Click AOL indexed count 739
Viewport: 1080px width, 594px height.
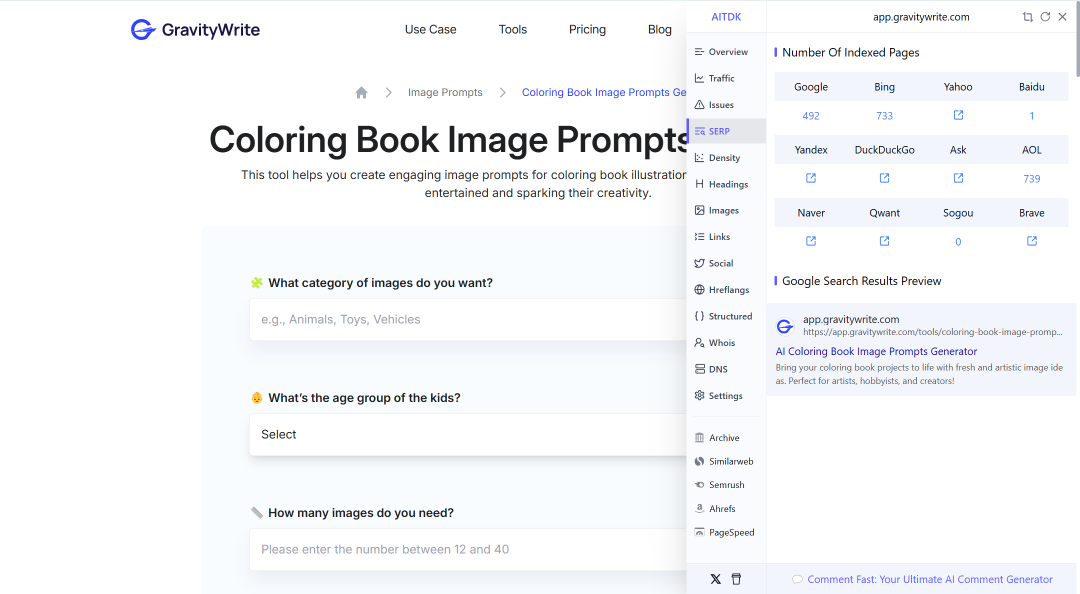[x=1032, y=178]
